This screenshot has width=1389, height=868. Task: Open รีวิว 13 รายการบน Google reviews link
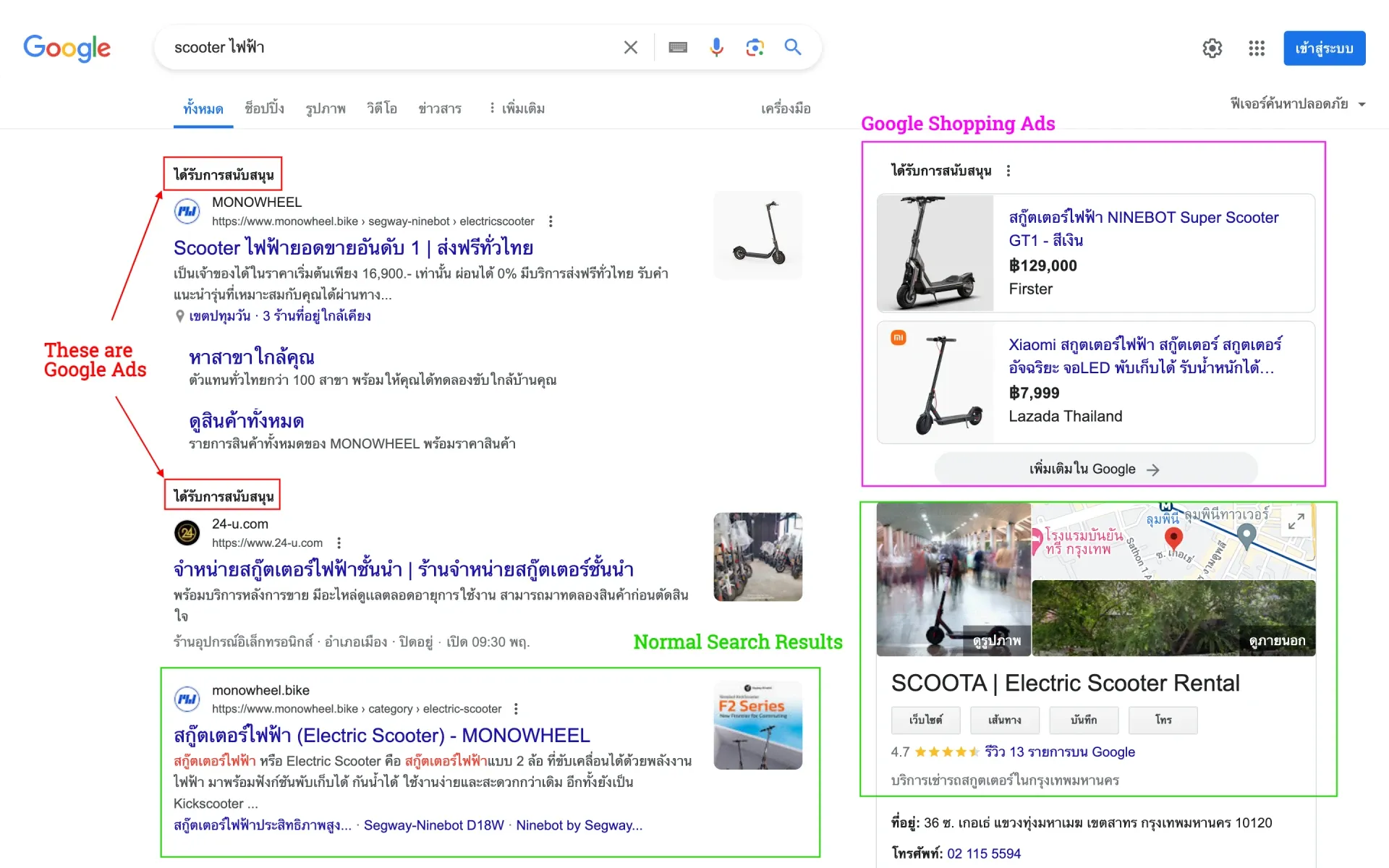click(x=1060, y=752)
